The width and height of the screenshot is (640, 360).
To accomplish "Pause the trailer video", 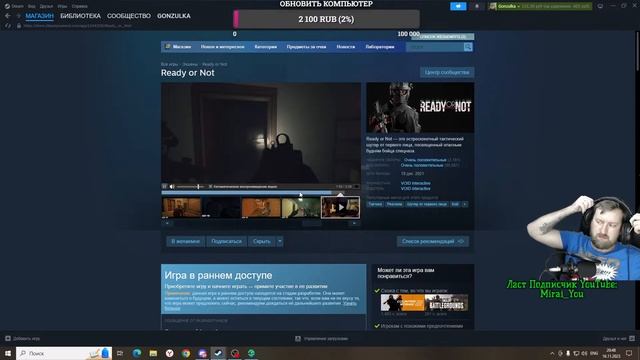I will pyautogui.click(x=164, y=187).
